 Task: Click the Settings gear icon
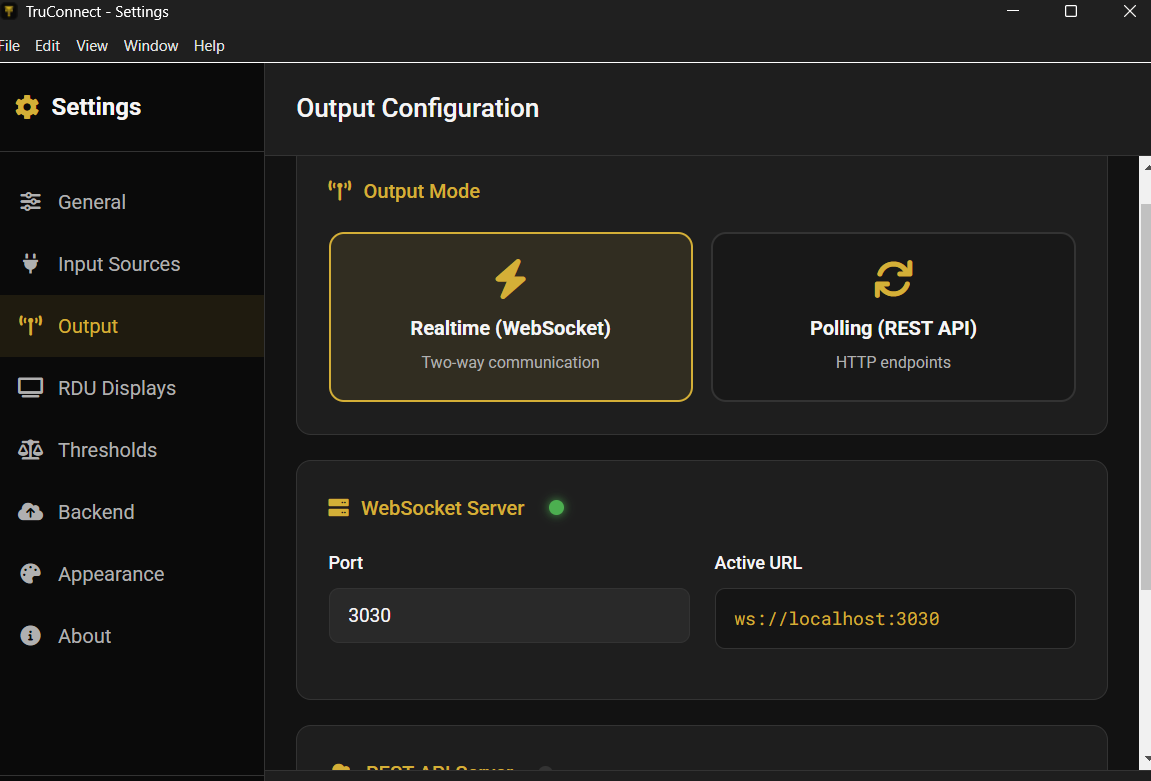(27, 107)
